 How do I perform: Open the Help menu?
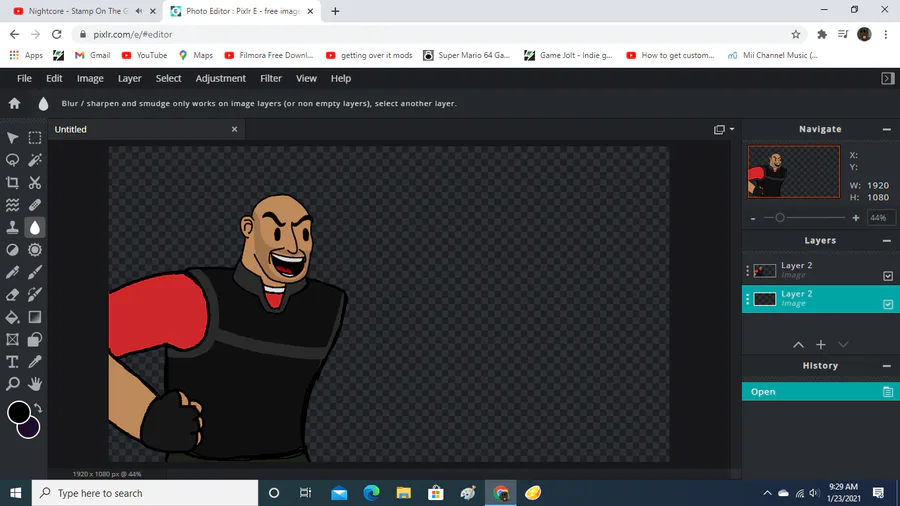click(340, 79)
